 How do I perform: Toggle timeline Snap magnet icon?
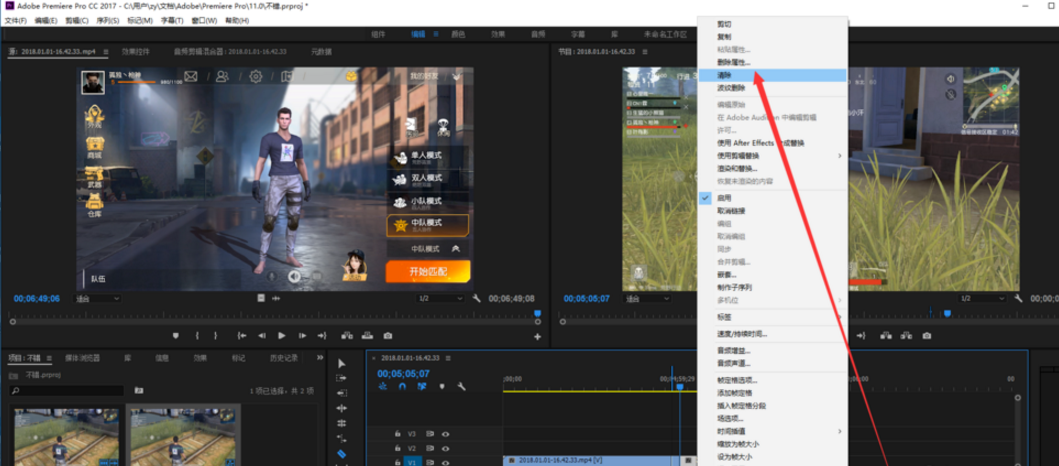tap(402, 387)
